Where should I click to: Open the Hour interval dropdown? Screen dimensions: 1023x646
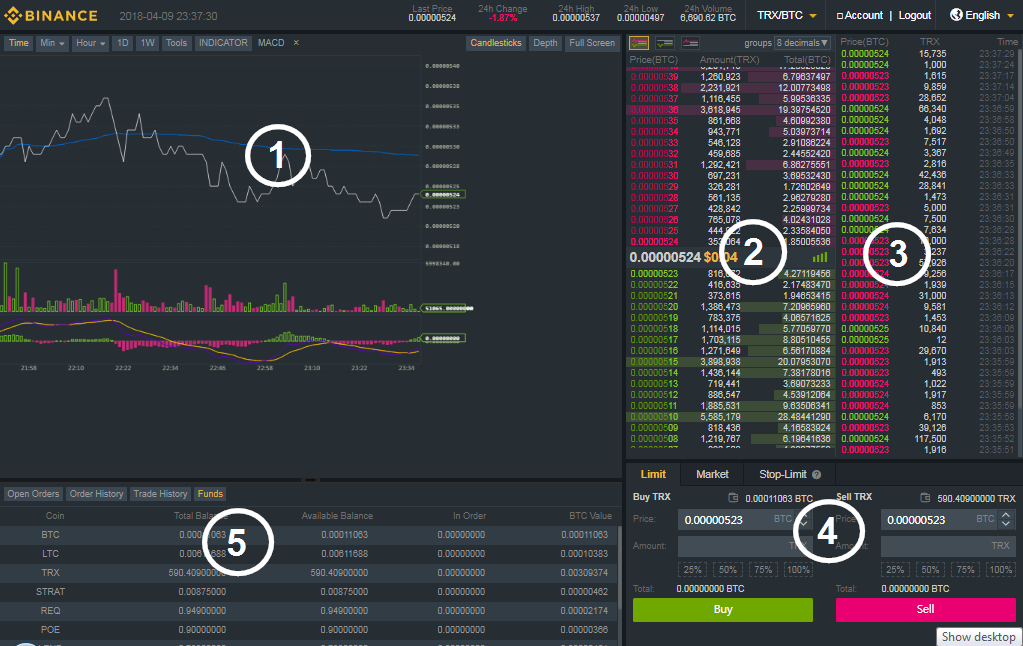point(91,42)
